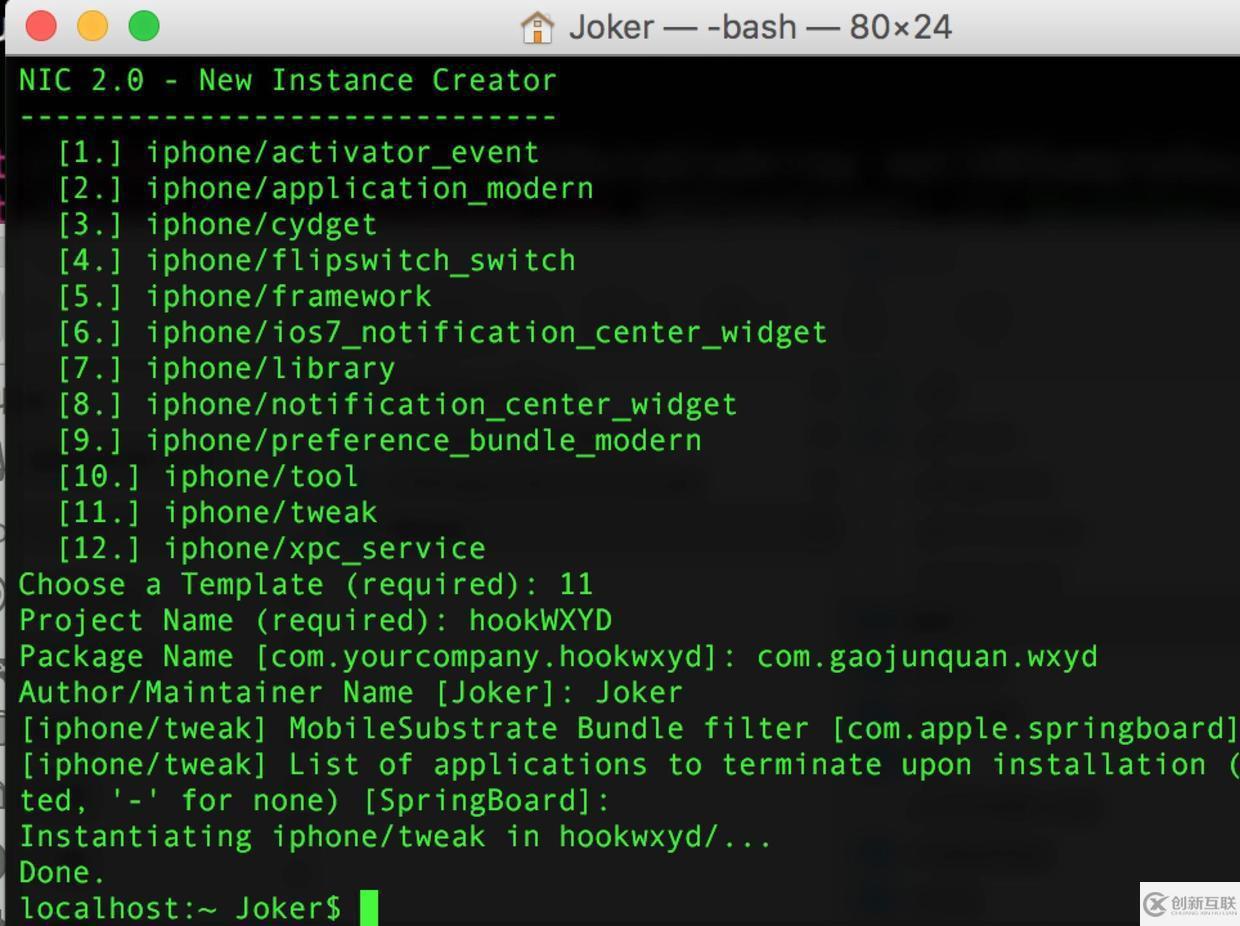
Task: Click the 'localhost:~ Joker$' prompt
Action: pyautogui.click(x=180, y=908)
